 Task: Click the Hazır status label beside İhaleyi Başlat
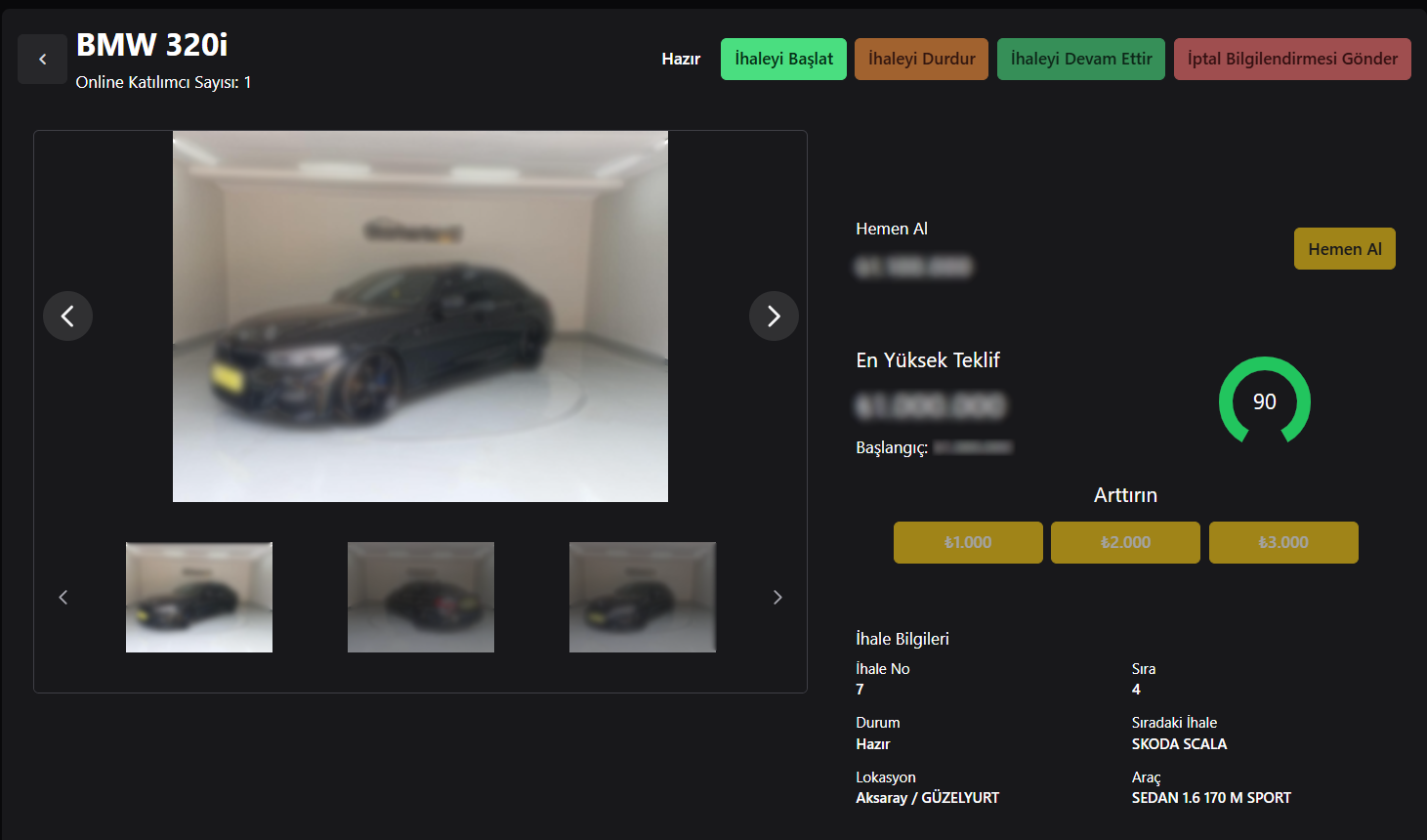(x=681, y=59)
